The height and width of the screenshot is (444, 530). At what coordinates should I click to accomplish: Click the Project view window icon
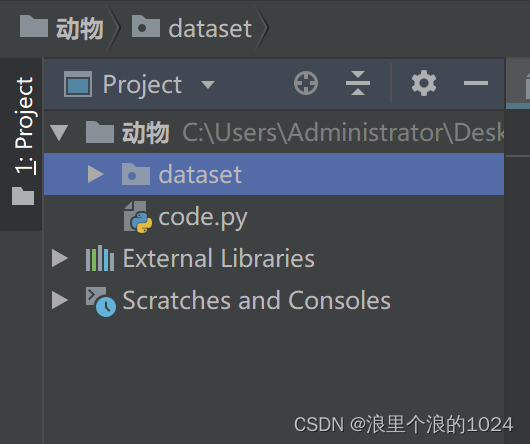[78, 84]
